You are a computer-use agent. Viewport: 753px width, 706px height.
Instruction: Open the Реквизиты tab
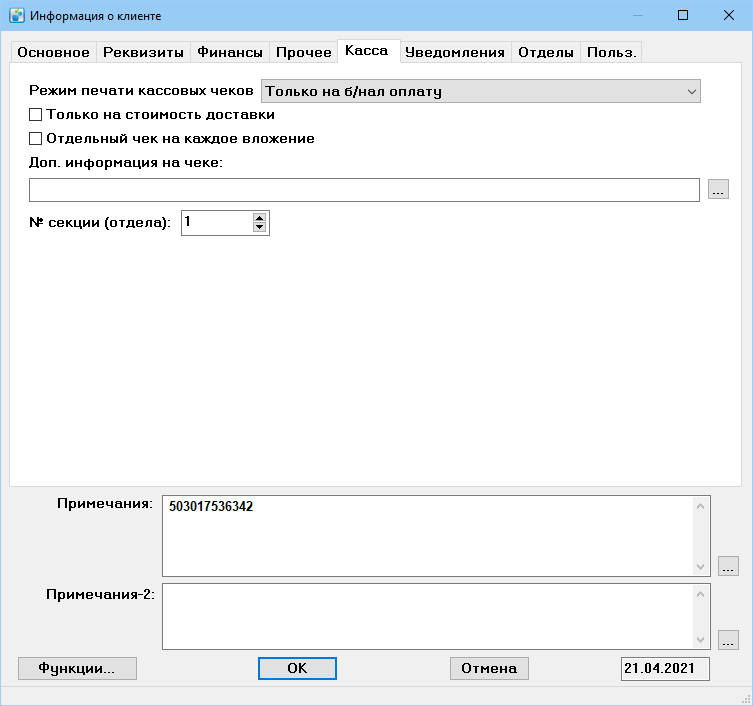143,52
